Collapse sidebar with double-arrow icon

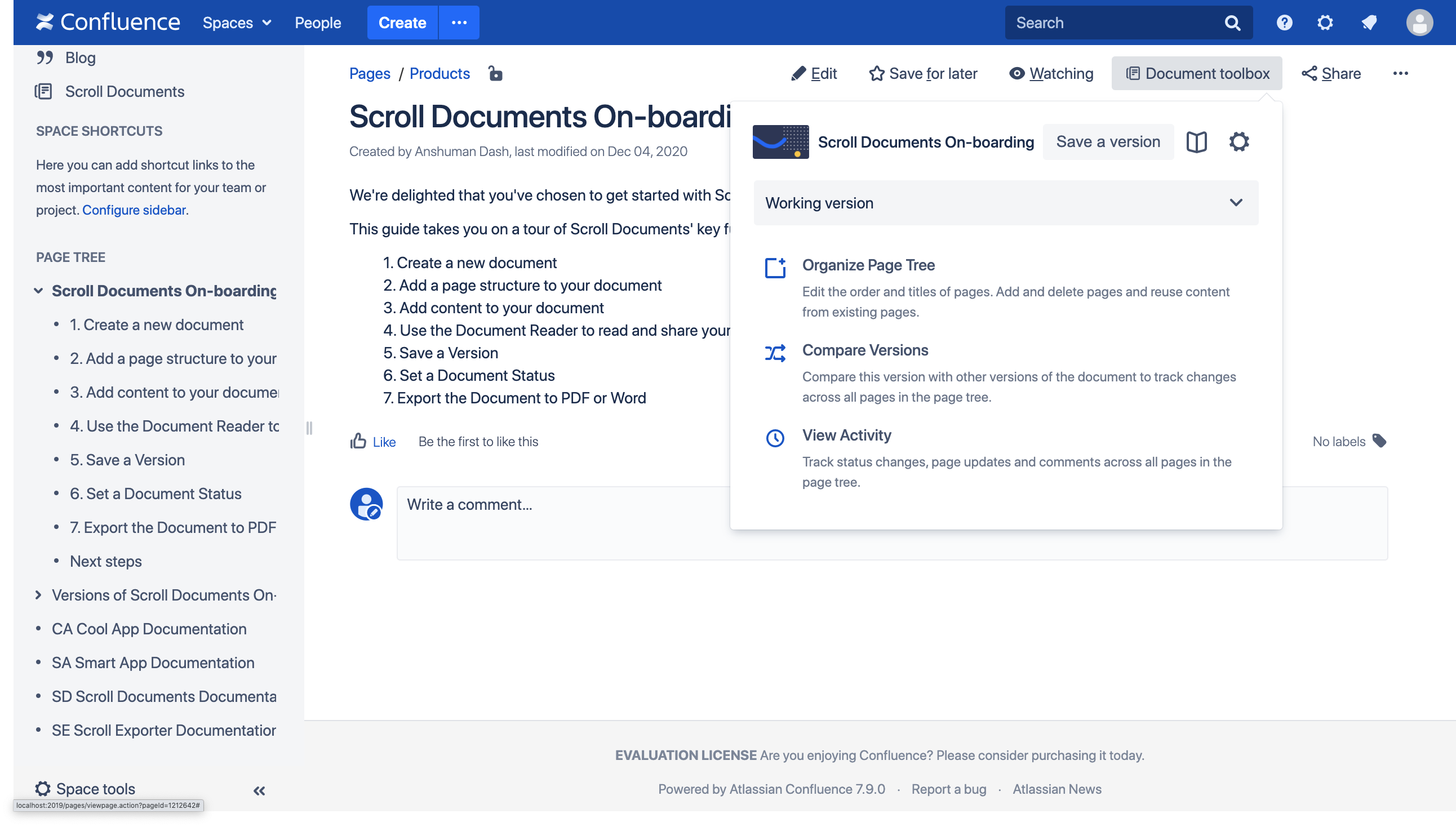[x=259, y=790]
